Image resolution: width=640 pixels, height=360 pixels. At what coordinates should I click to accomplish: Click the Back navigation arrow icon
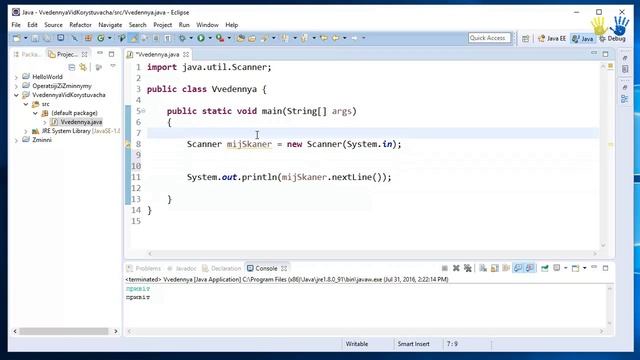[336, 38]
